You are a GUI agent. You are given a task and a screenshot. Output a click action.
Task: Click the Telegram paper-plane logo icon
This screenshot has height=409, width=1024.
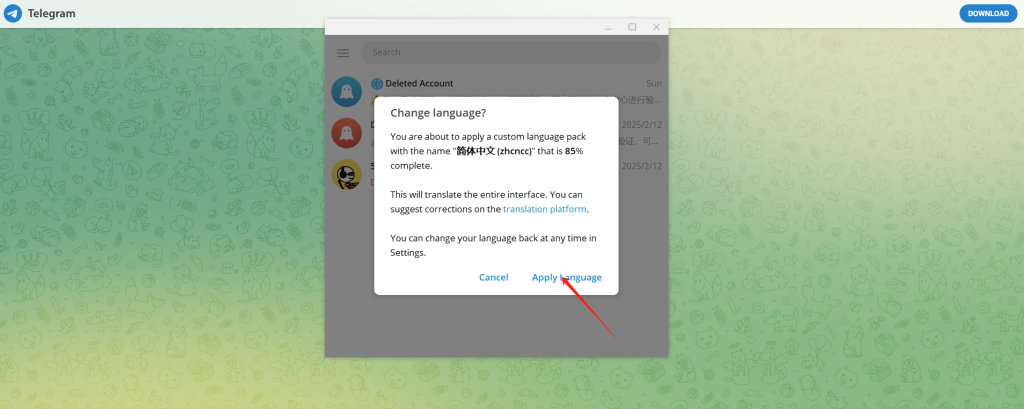point(13,13)
